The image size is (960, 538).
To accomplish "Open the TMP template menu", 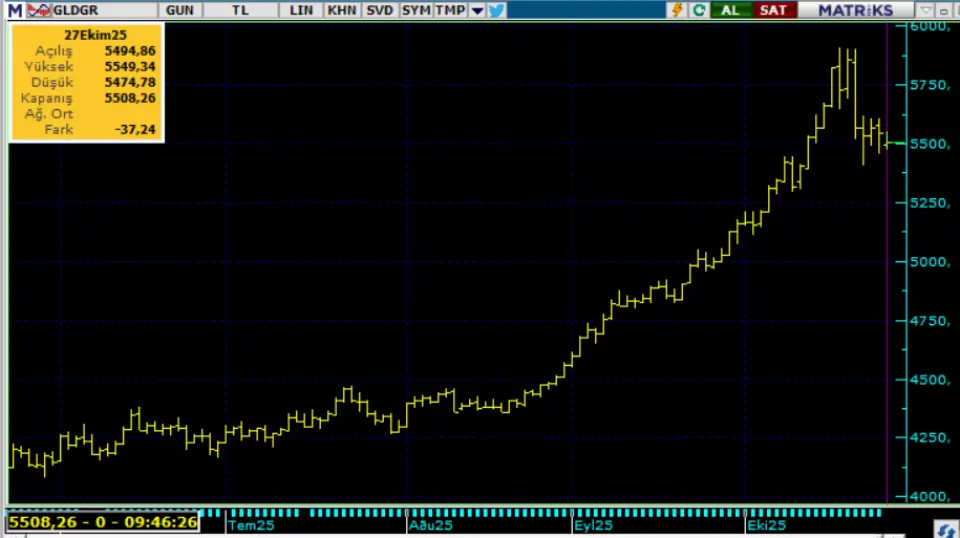I will pos(449,10).
